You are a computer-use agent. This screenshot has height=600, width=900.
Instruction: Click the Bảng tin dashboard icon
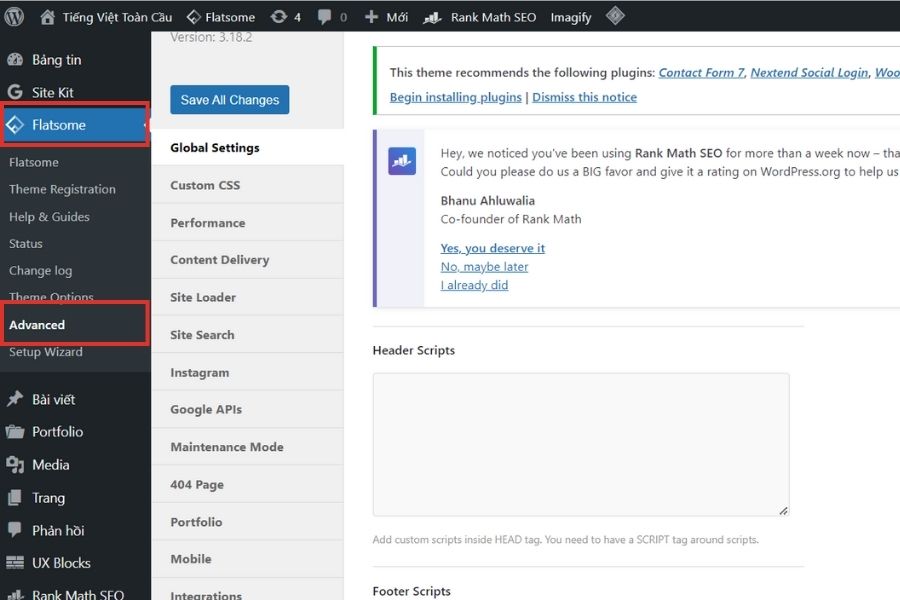click(x=15, y=60)
